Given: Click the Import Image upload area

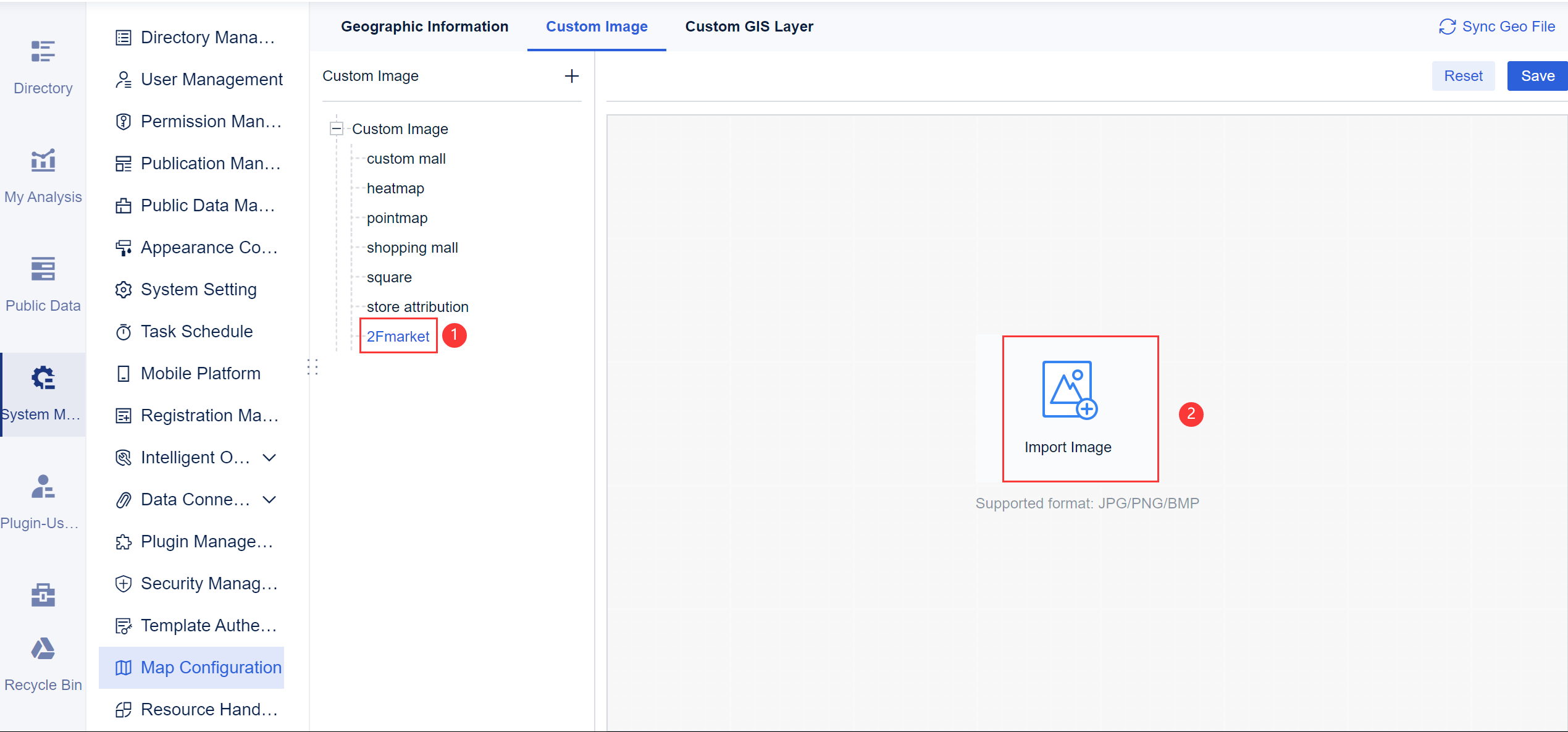Looking at the screenshot, I should tap(1080, 409).
